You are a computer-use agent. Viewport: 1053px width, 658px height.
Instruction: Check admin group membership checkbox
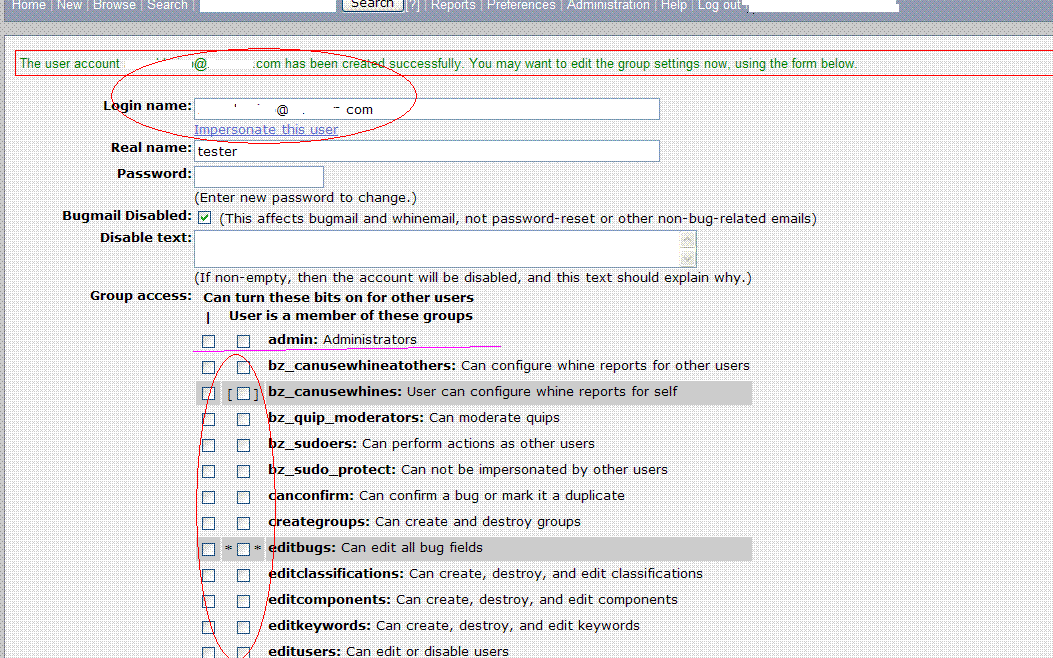coord(243,341)
